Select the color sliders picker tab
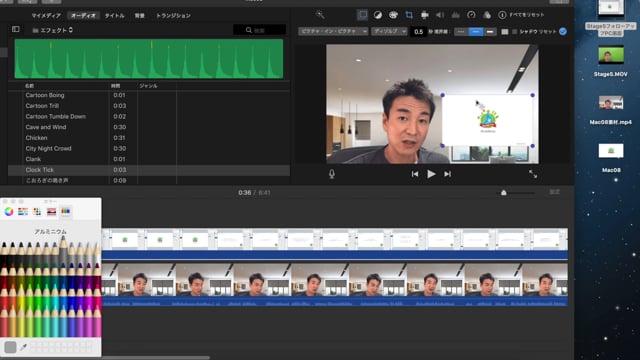640x360 pixels. (23, 211)
